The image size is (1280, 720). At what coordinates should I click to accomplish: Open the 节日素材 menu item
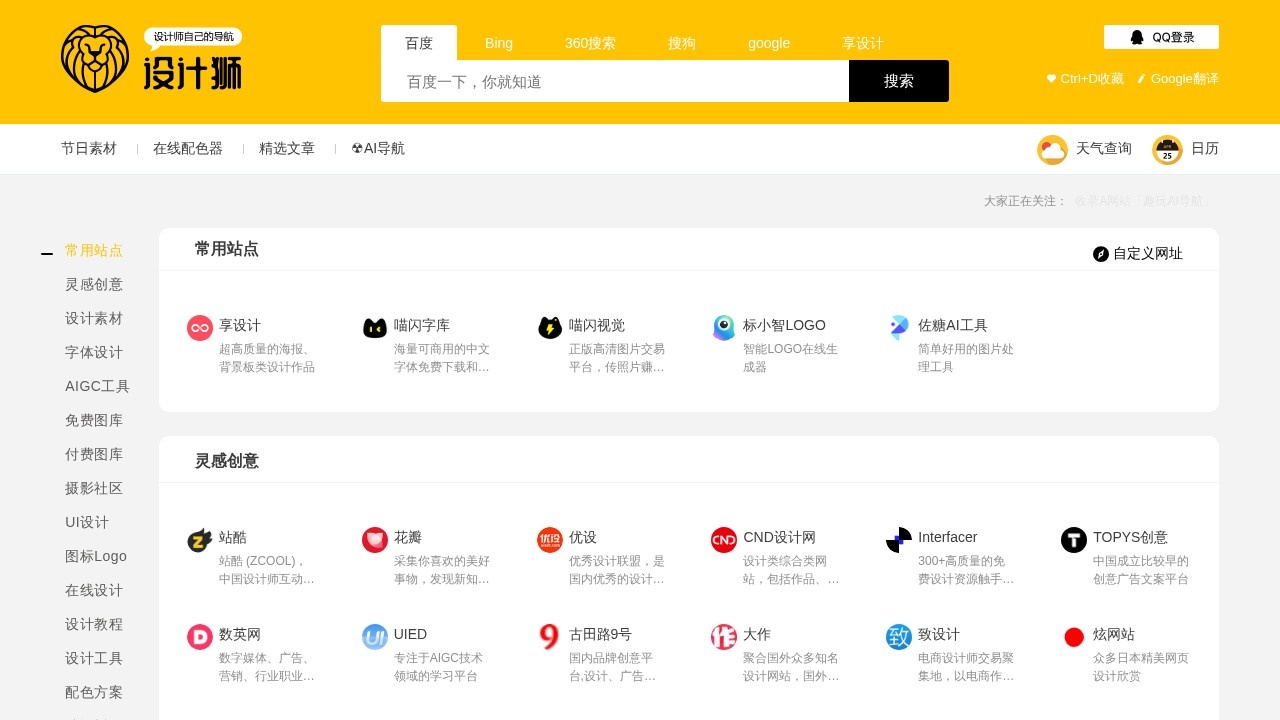click(x=89, y=148)
